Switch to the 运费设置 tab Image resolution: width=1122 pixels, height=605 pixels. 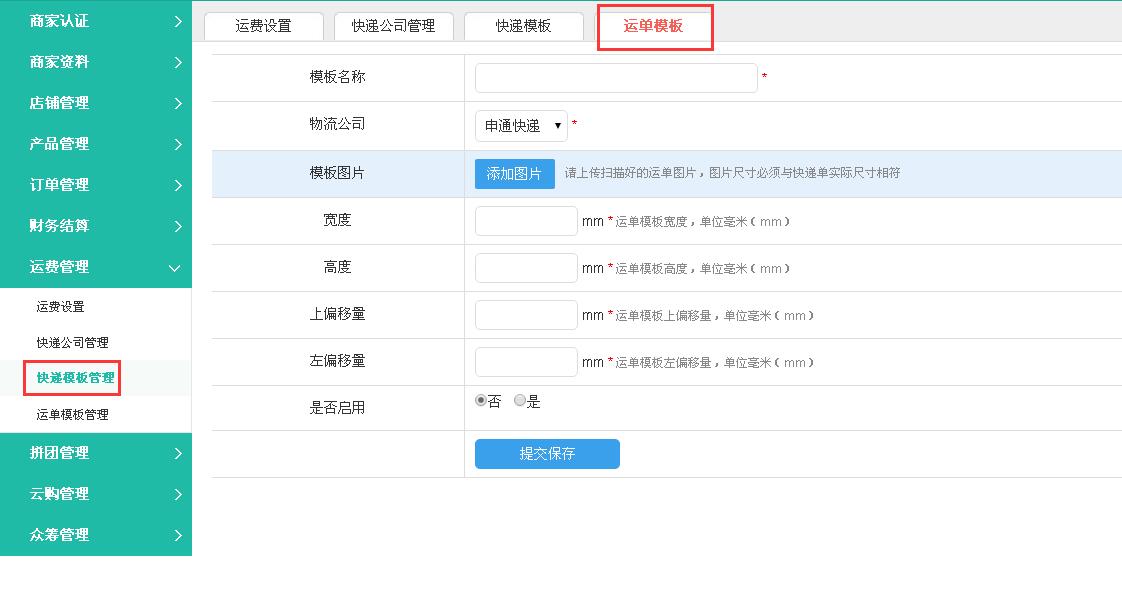(264, 26)
